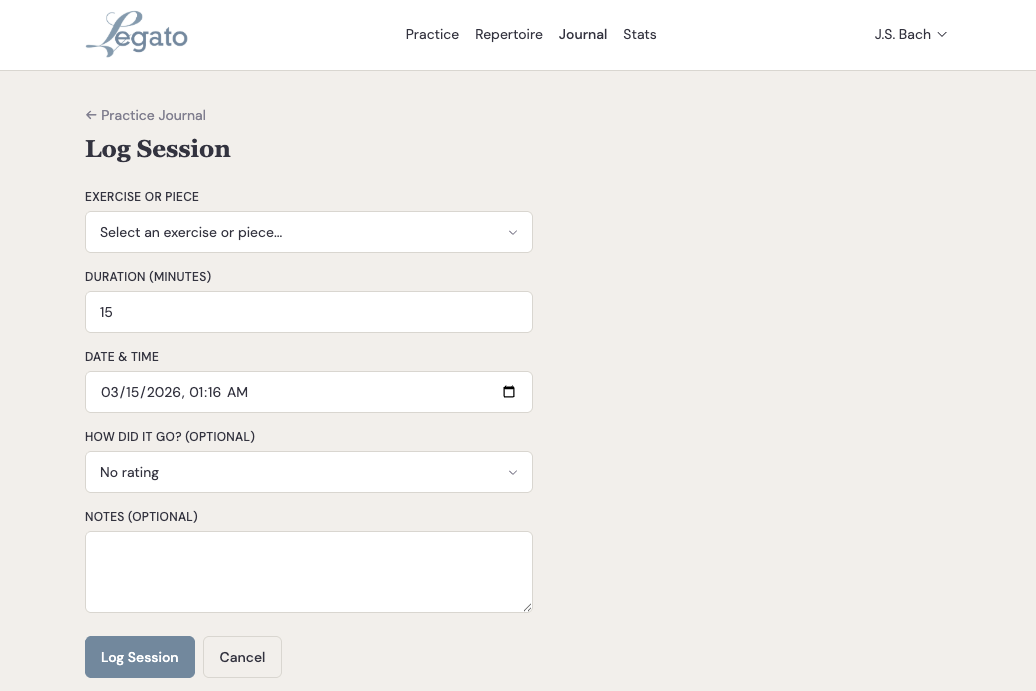
Task: Click the Duration minutes field
Action: coord(309,312)
